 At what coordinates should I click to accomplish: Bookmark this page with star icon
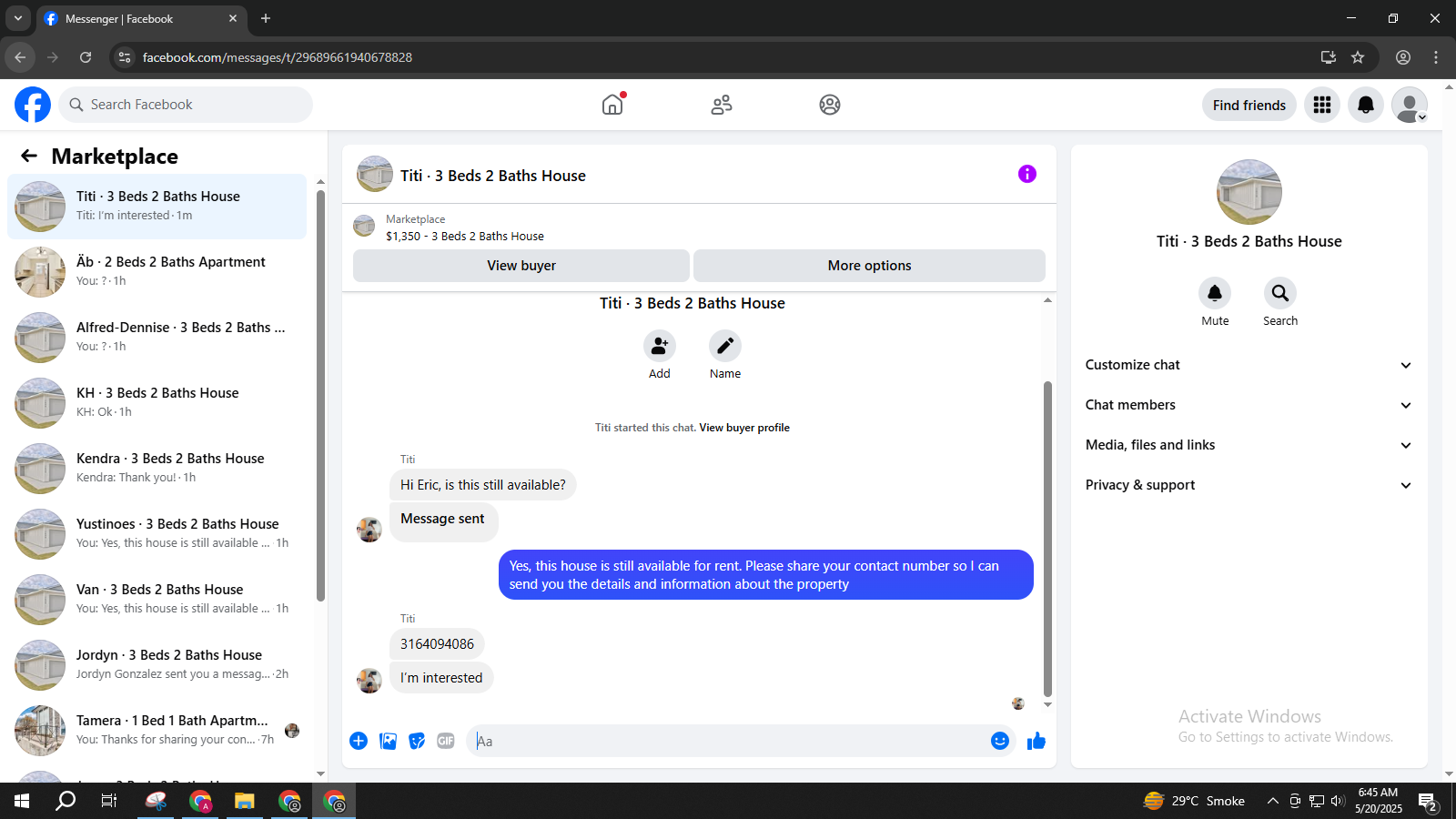tap(1358, 57)
